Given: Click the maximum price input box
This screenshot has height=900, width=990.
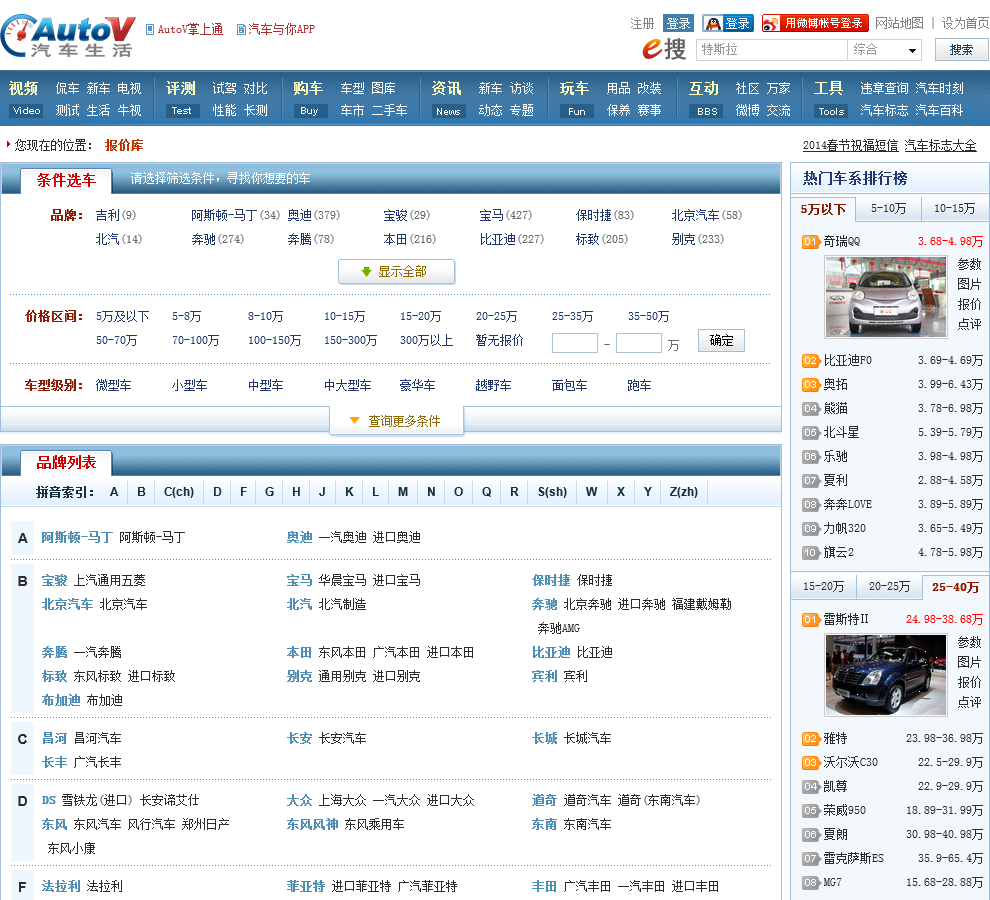Looking at the screenshot, I should (x=638, y=343).
